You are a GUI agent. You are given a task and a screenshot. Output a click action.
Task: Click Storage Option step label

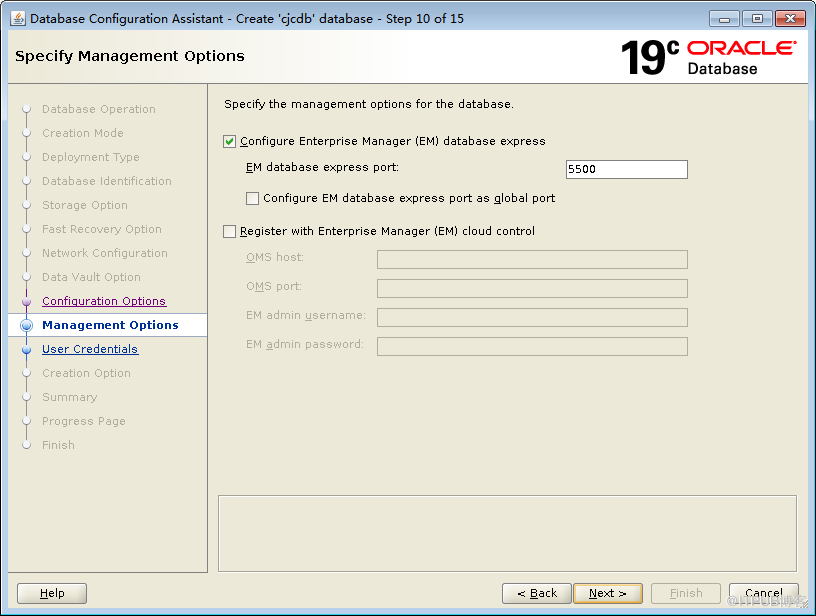click(85, 205)
